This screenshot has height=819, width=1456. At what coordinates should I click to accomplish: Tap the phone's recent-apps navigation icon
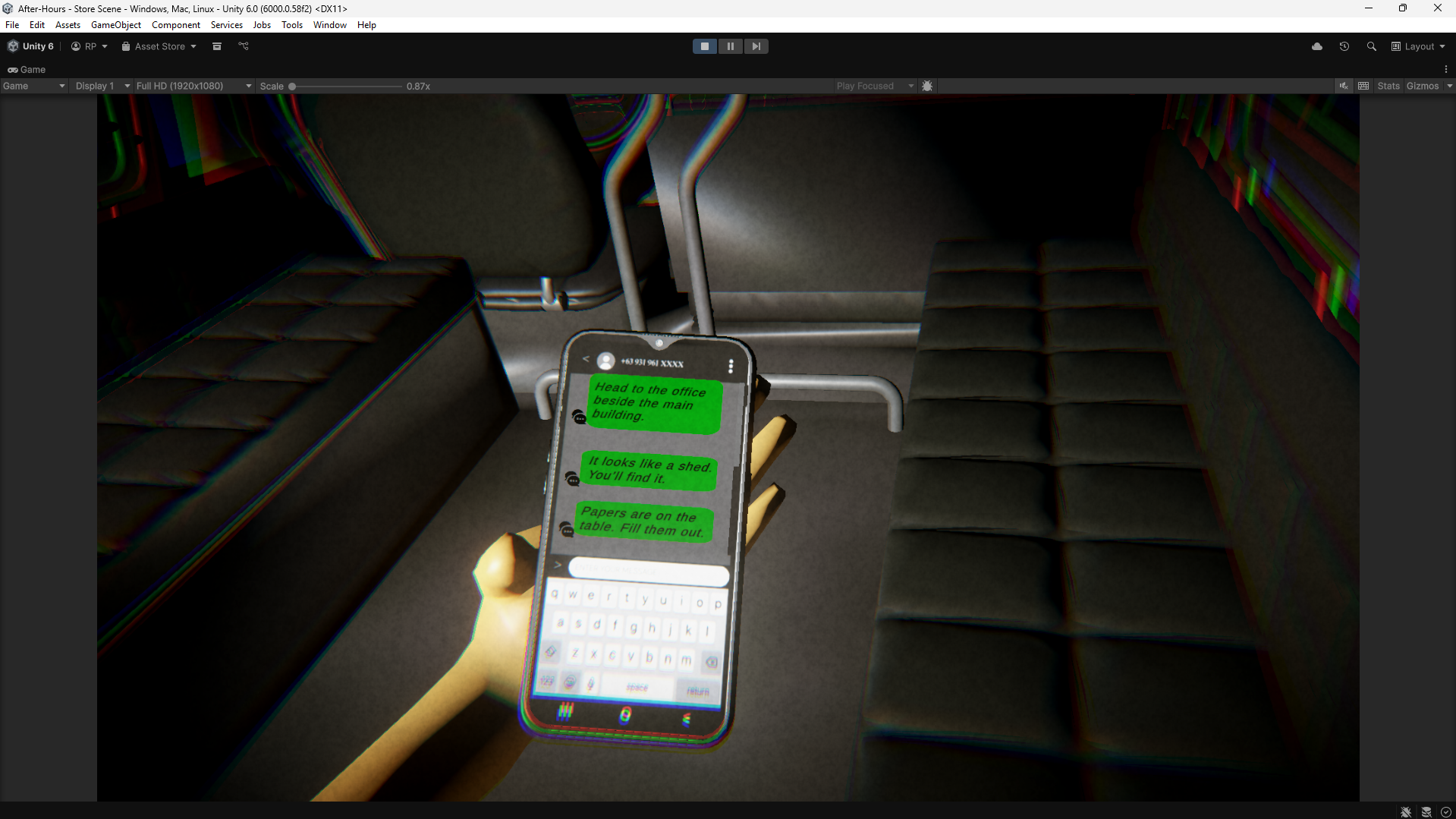[565, 710]
